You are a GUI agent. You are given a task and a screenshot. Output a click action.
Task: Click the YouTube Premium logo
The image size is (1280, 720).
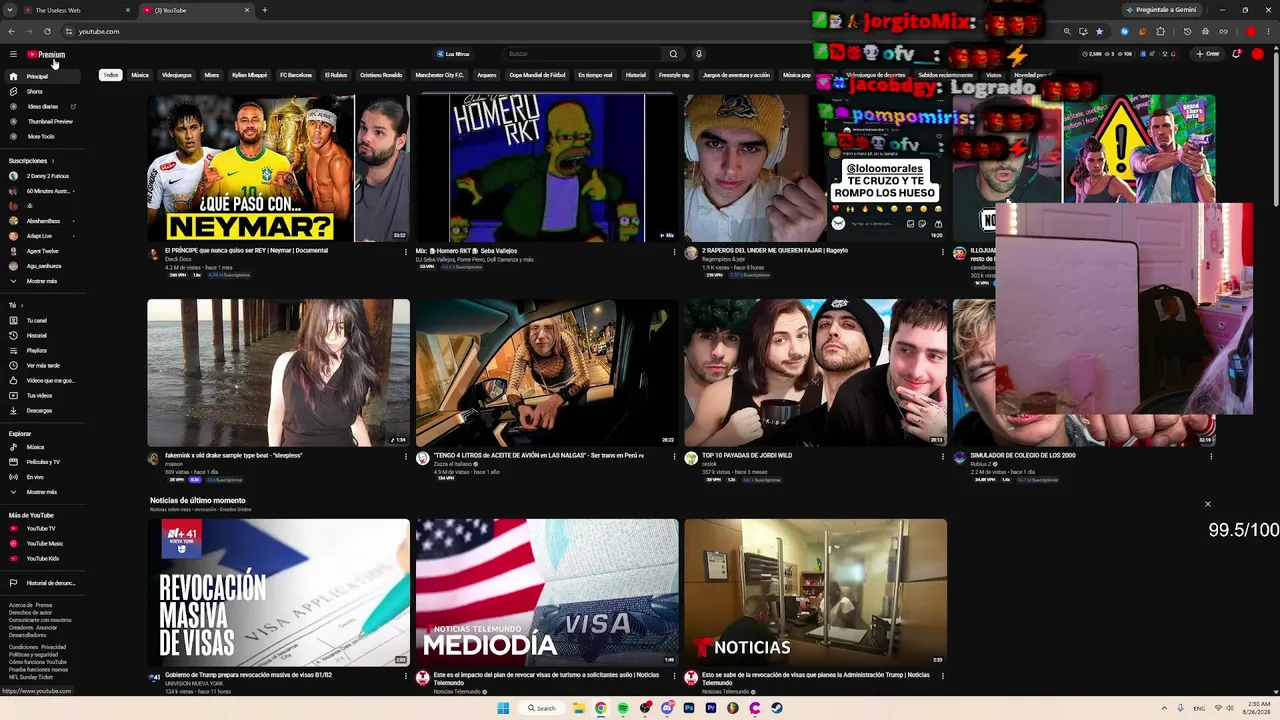point(46,54)
